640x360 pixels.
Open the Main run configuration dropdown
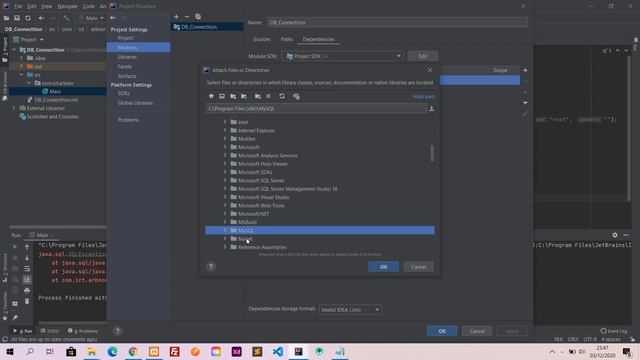91,18
